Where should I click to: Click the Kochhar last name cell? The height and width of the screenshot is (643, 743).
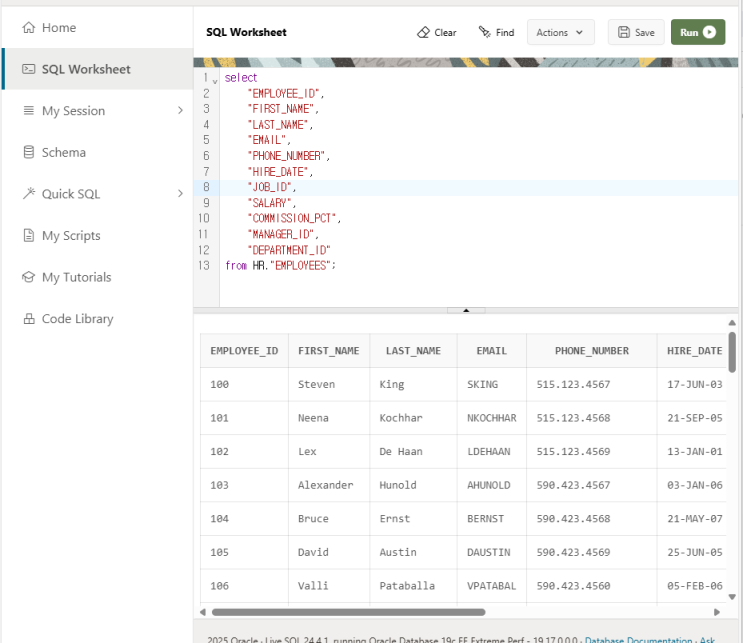click(413, 418)
